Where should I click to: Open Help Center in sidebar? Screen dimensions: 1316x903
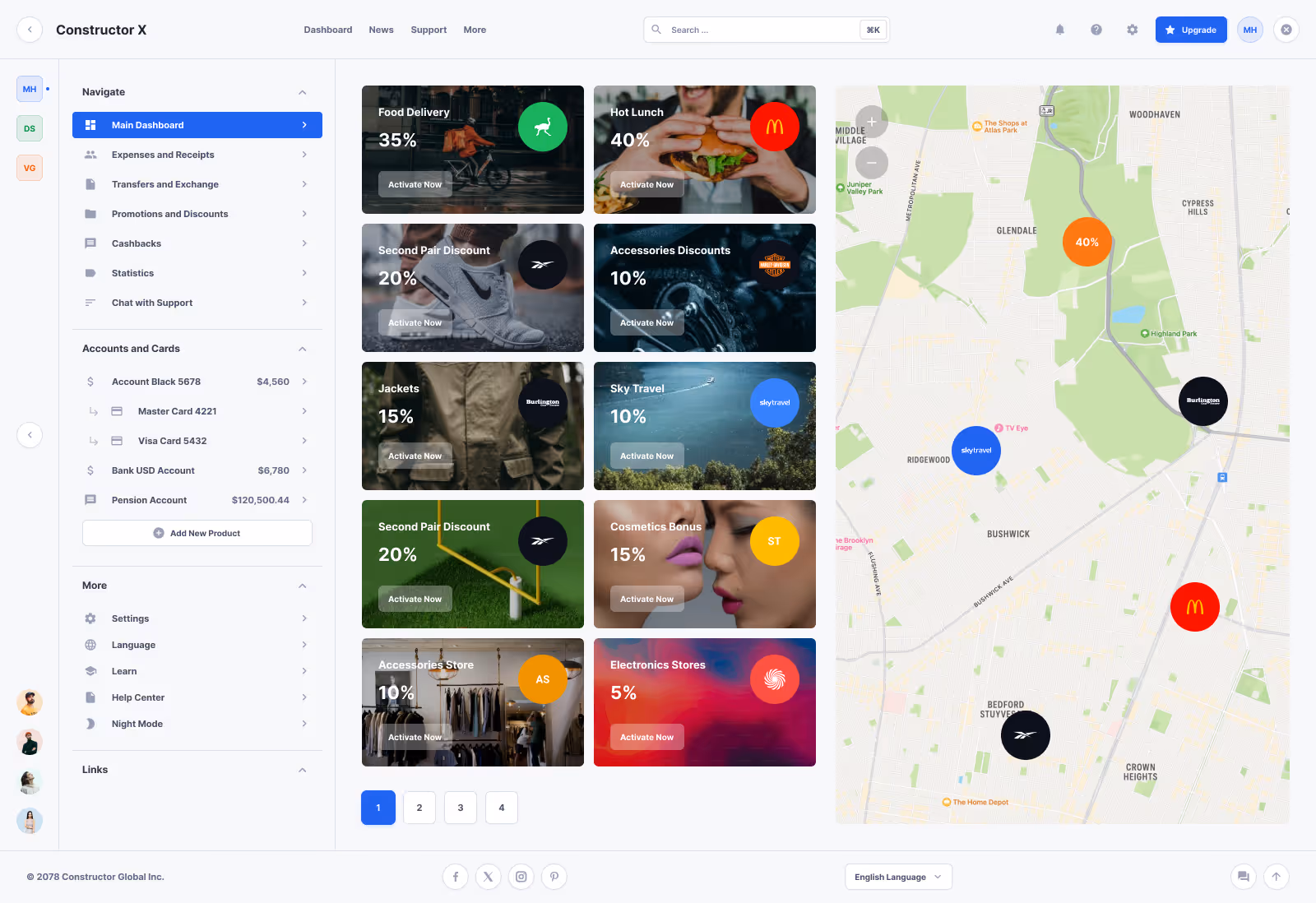pos(197,697)
